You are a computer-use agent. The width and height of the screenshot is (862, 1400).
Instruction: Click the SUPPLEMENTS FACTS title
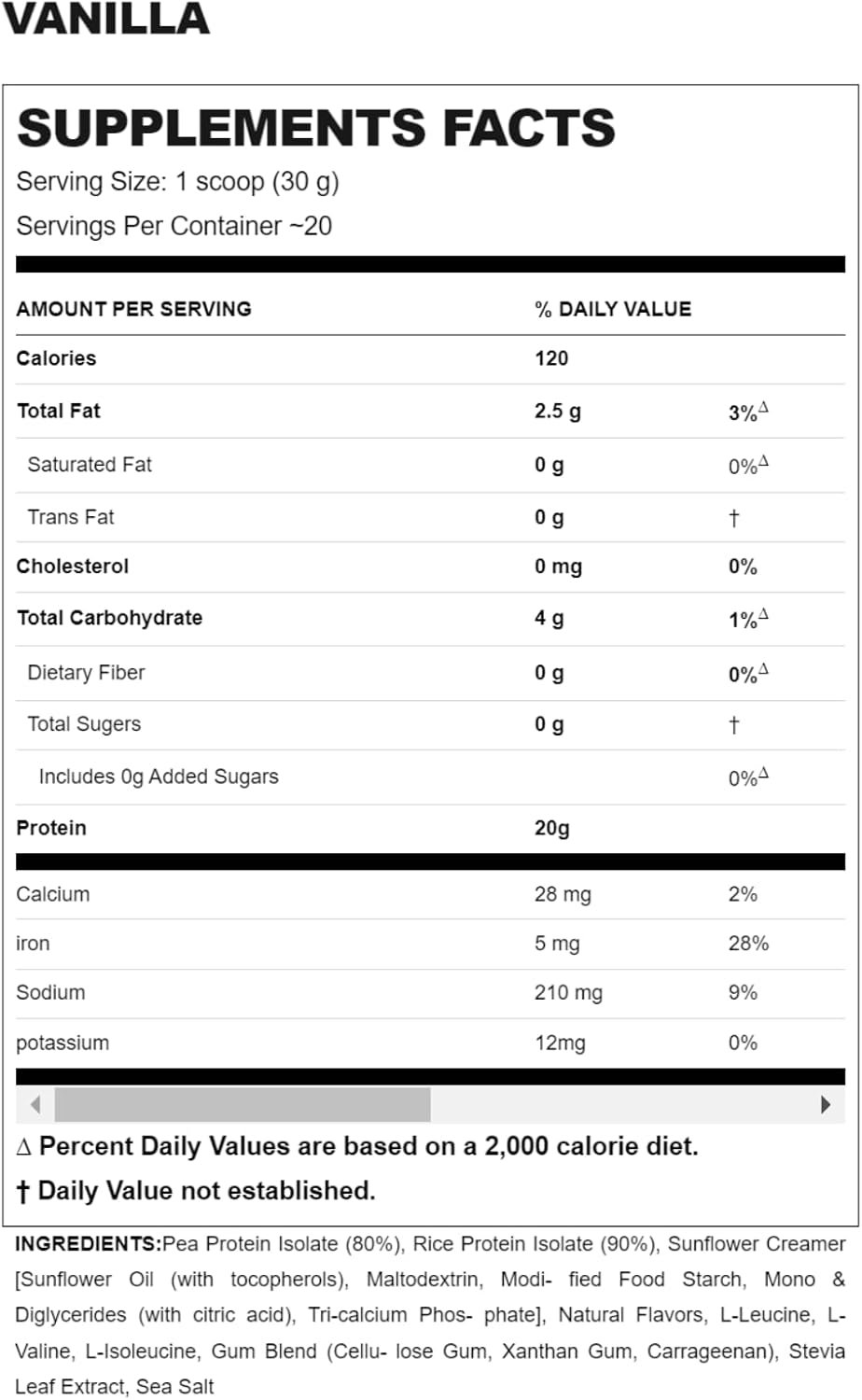tap(316, 129)
